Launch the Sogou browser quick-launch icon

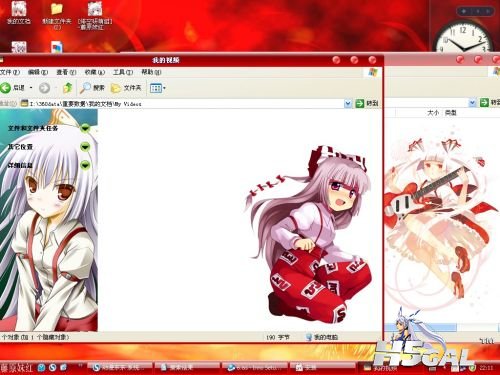tap(52, 367)
